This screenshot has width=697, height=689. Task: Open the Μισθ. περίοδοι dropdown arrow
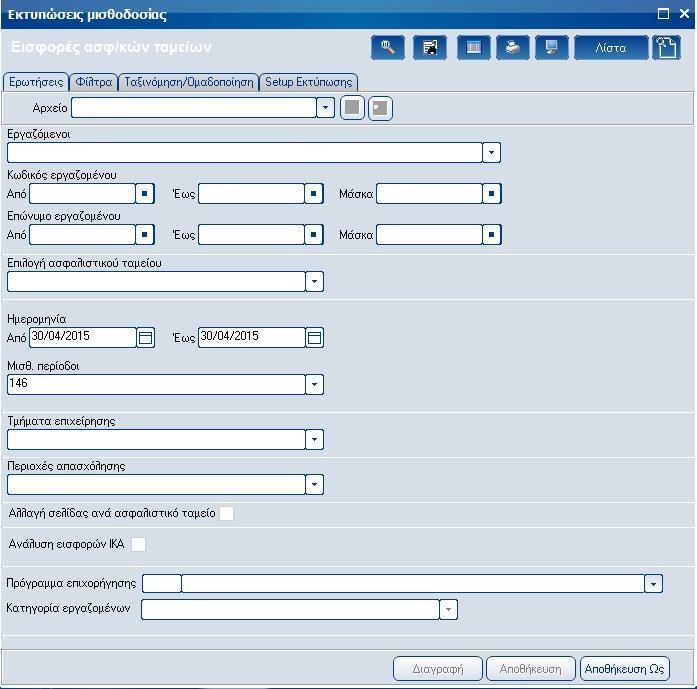[x=314, y=385]
